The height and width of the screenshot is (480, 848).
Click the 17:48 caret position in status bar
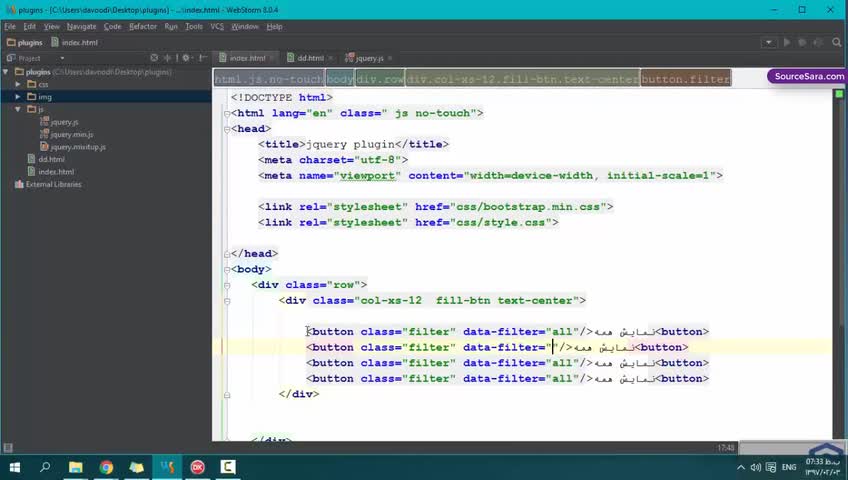point(726,448)
